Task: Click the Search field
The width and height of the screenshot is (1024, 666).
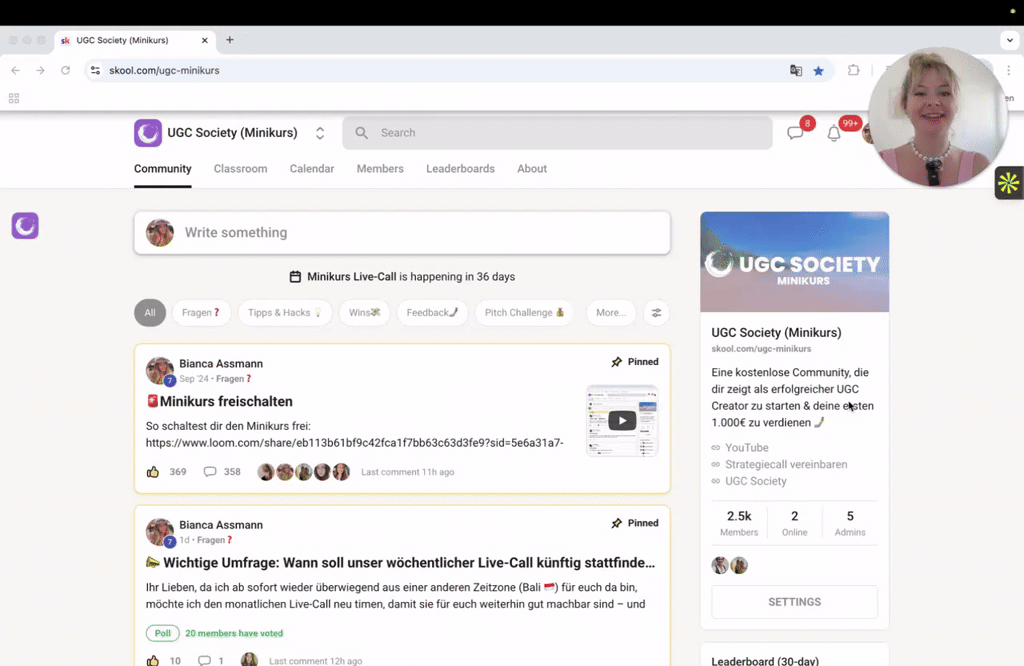Action: (x=557, y=133)
